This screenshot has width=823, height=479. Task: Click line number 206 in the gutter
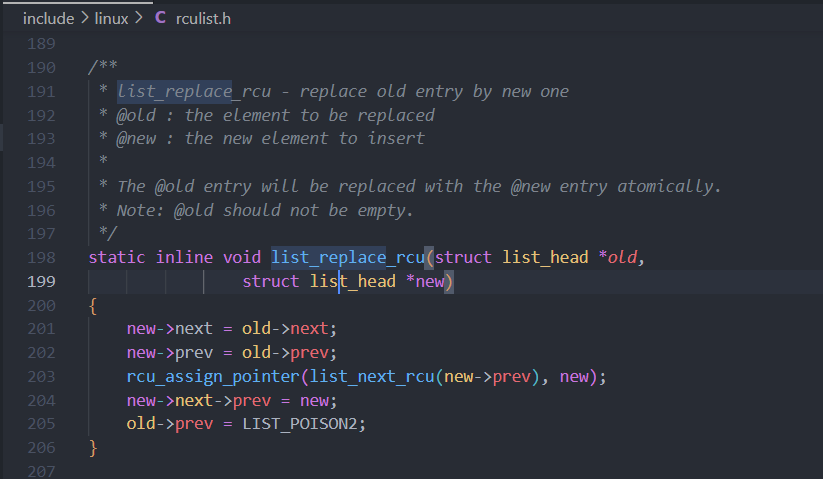(x=41, y=447)
